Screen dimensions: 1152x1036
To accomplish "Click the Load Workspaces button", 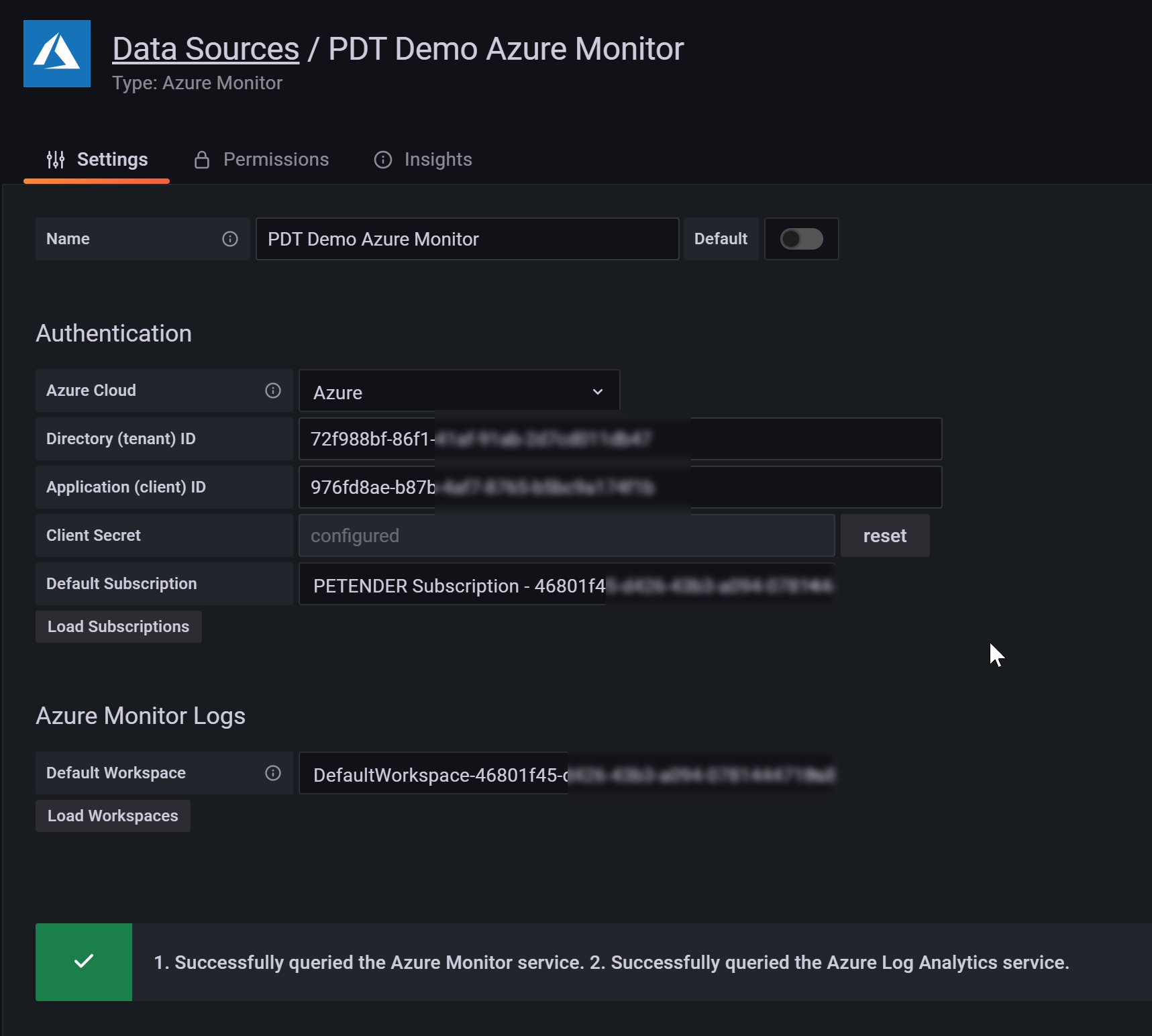I will coord(113,816).
